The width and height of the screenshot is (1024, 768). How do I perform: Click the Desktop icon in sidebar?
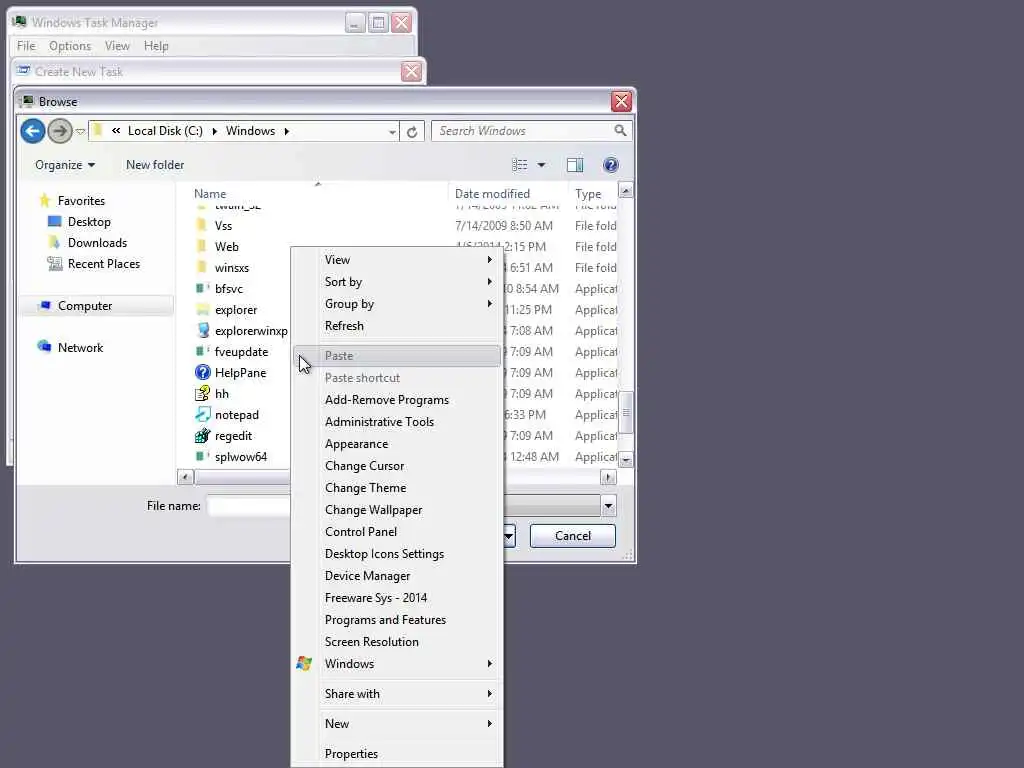55,221
